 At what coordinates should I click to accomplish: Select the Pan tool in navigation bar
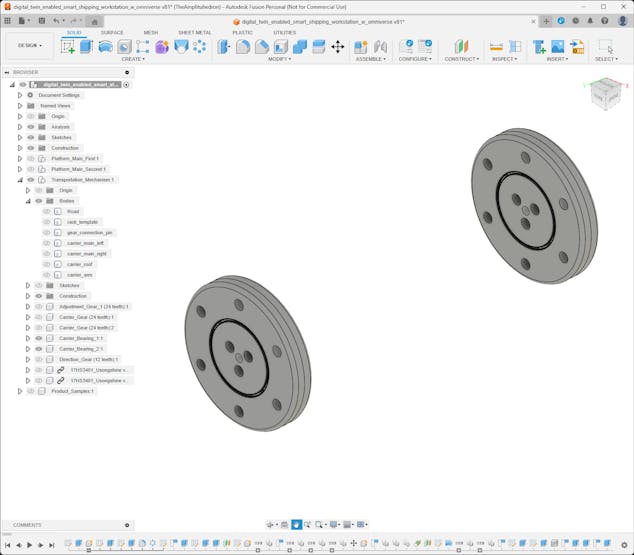pyautogui.click(x=296, y=524)
